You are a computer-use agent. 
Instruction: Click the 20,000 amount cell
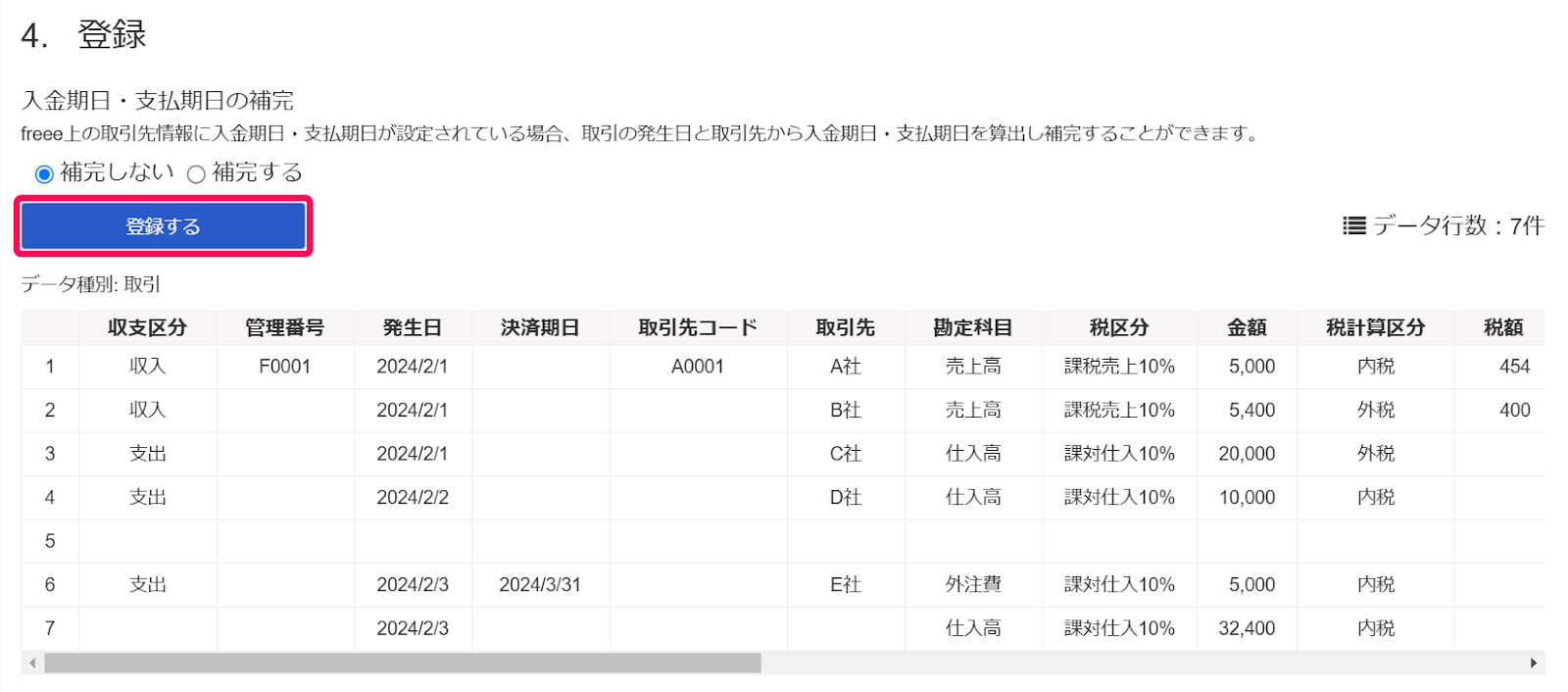click(1247, 454)
